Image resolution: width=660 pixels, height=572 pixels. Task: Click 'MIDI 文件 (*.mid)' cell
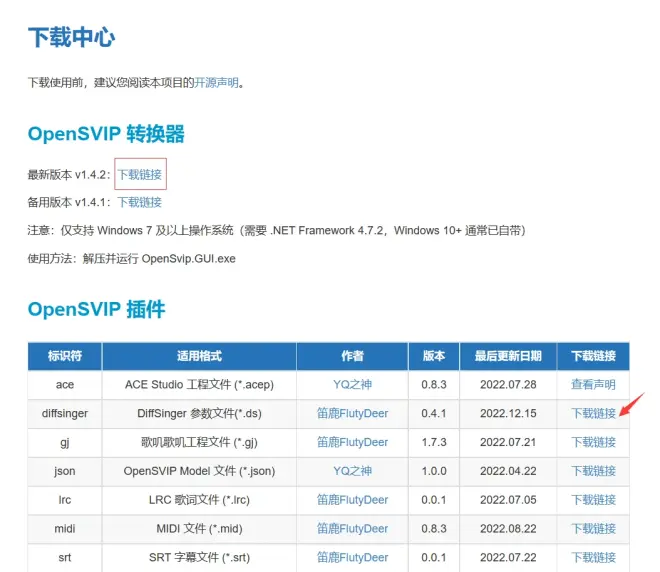click(199, 529)
